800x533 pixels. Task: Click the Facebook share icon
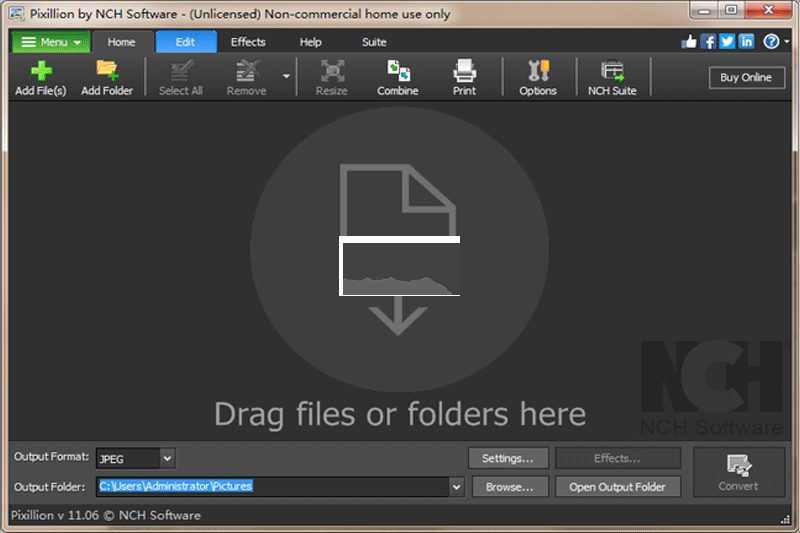(708, 42)
